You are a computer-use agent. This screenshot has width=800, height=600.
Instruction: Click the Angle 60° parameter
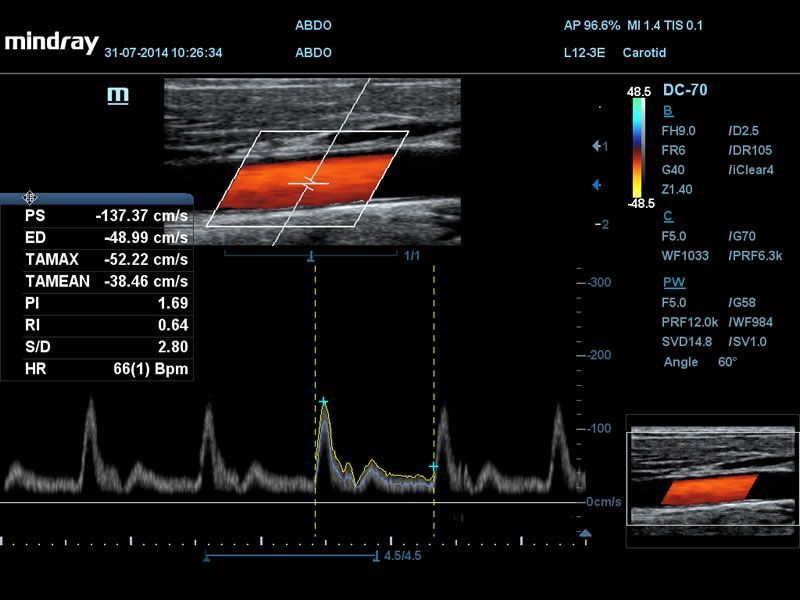pyautogui.click(x=700, y=362)
